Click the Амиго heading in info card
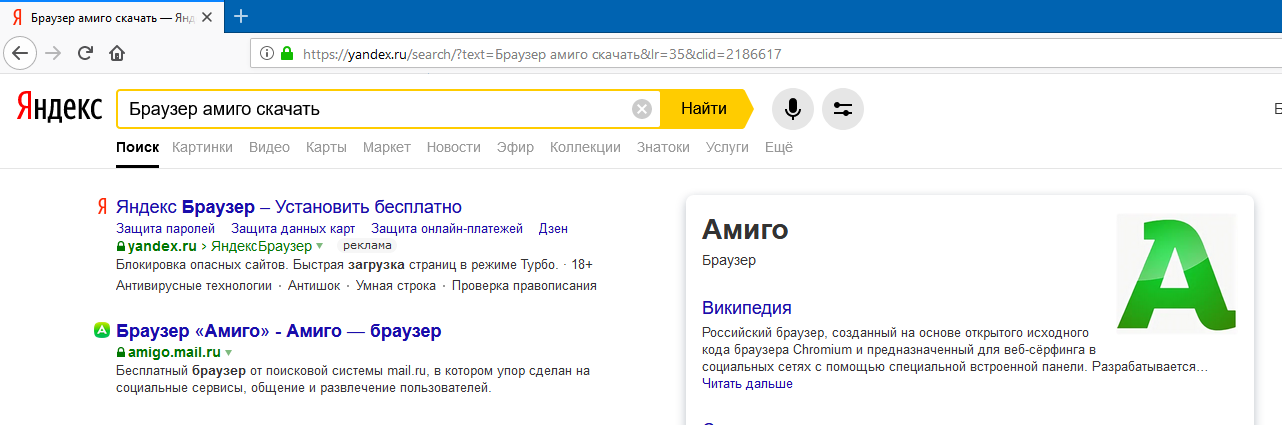 [x=745, y=230]
